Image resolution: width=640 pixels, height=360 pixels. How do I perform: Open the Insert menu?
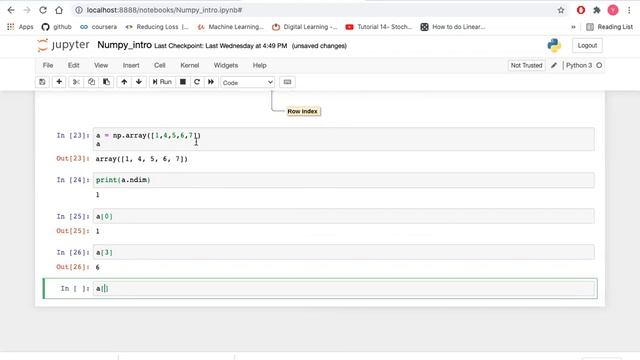pos(131,65)
